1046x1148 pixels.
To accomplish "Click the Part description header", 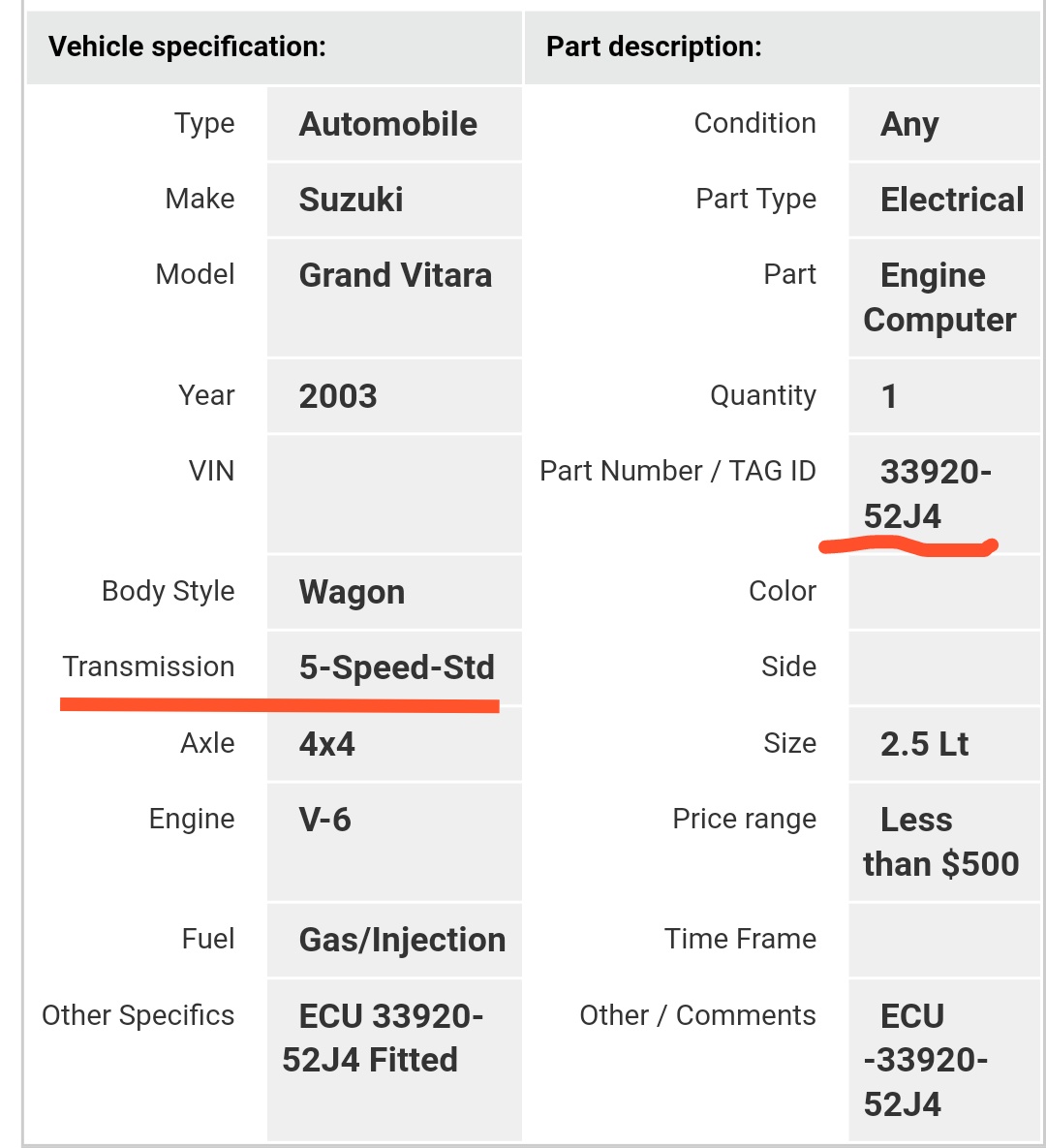I will click(x=654, y=47).
